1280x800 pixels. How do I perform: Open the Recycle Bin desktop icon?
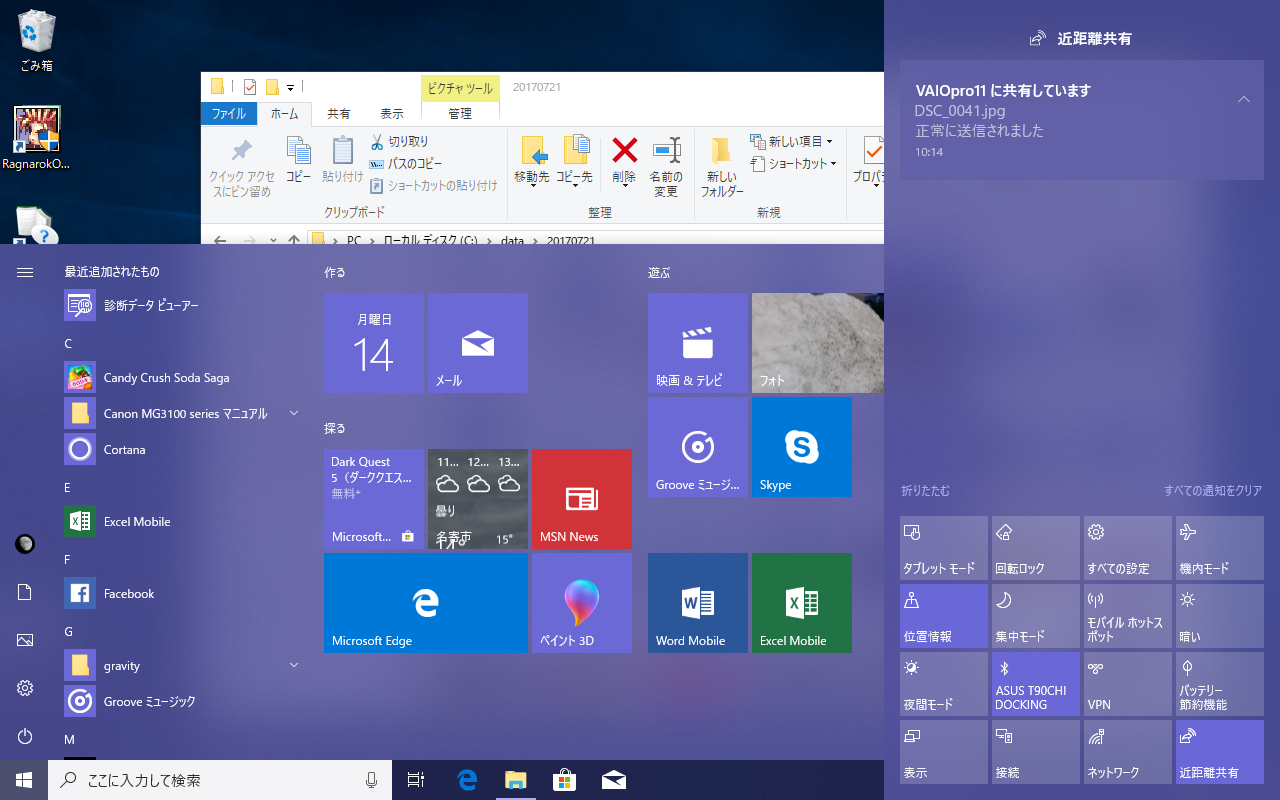37,40
